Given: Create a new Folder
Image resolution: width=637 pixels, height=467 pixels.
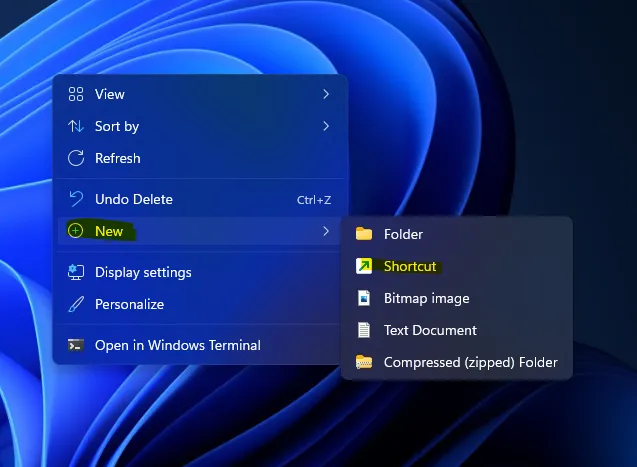Looking at the screenshot, I should click(x=457, y=234).
